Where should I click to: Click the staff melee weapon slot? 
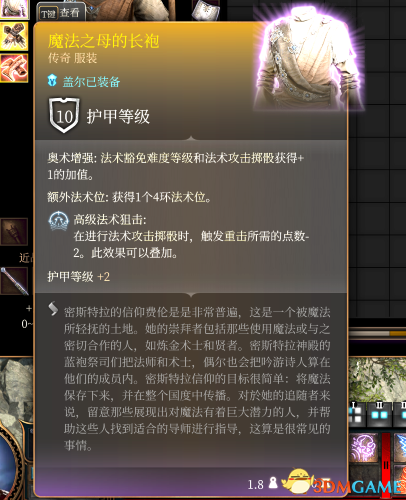[14, 281]
